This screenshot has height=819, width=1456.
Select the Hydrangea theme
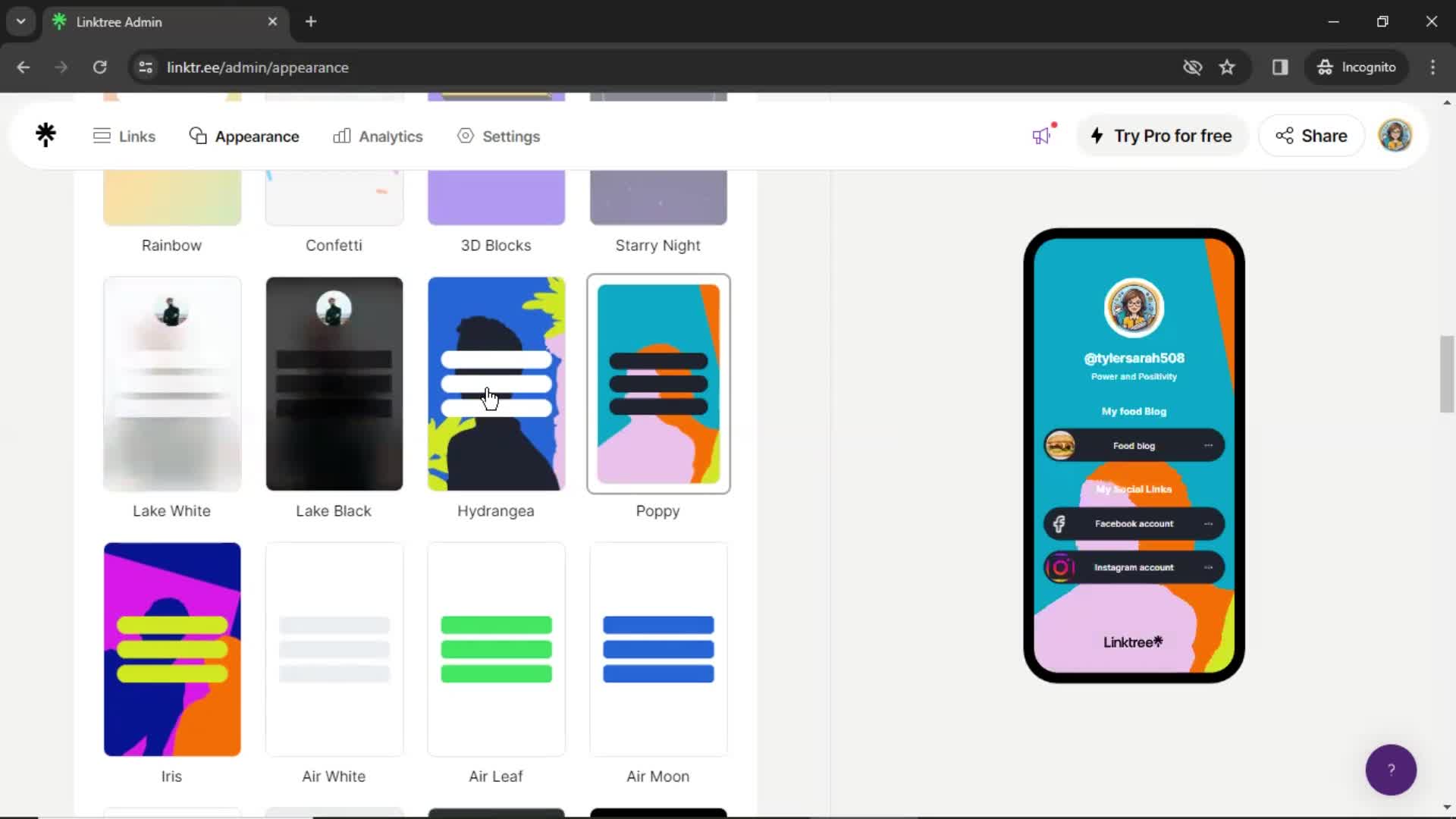click(496, 384)
